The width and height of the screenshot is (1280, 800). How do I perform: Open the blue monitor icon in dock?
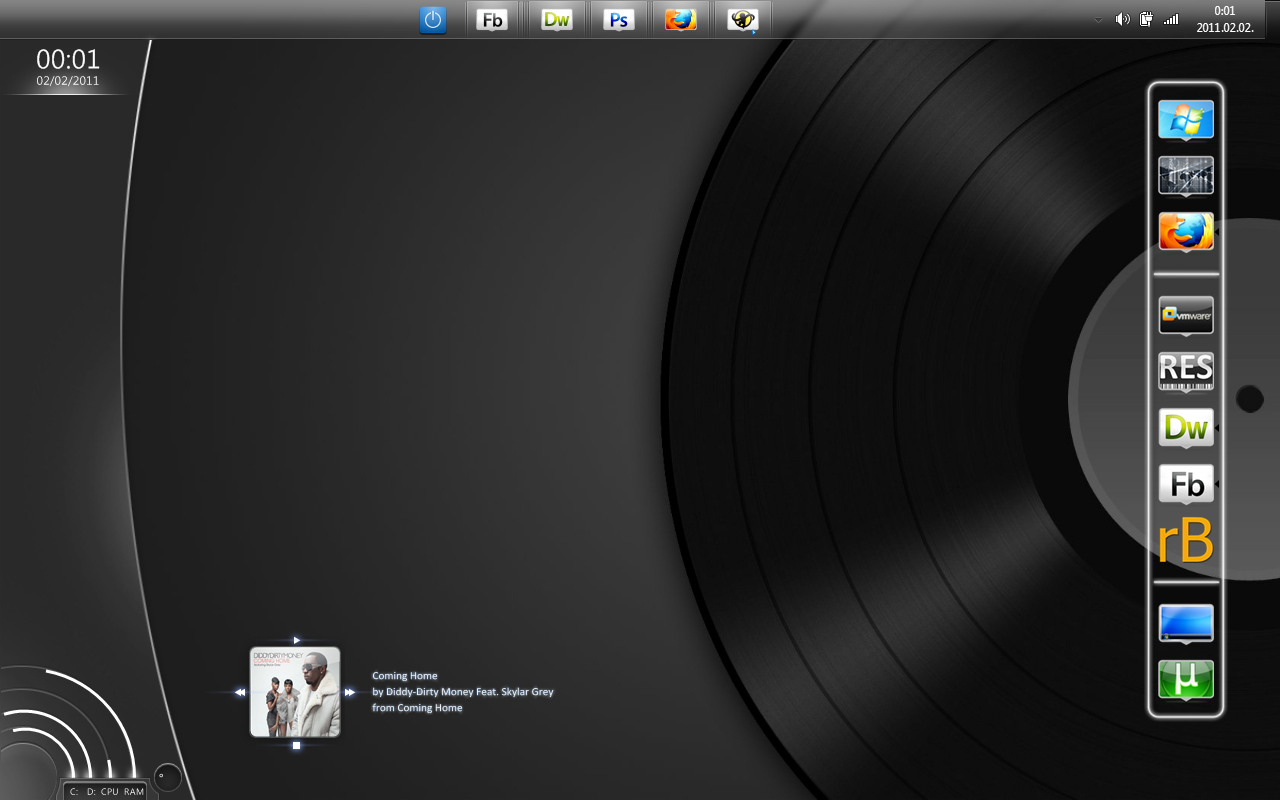1186,622
